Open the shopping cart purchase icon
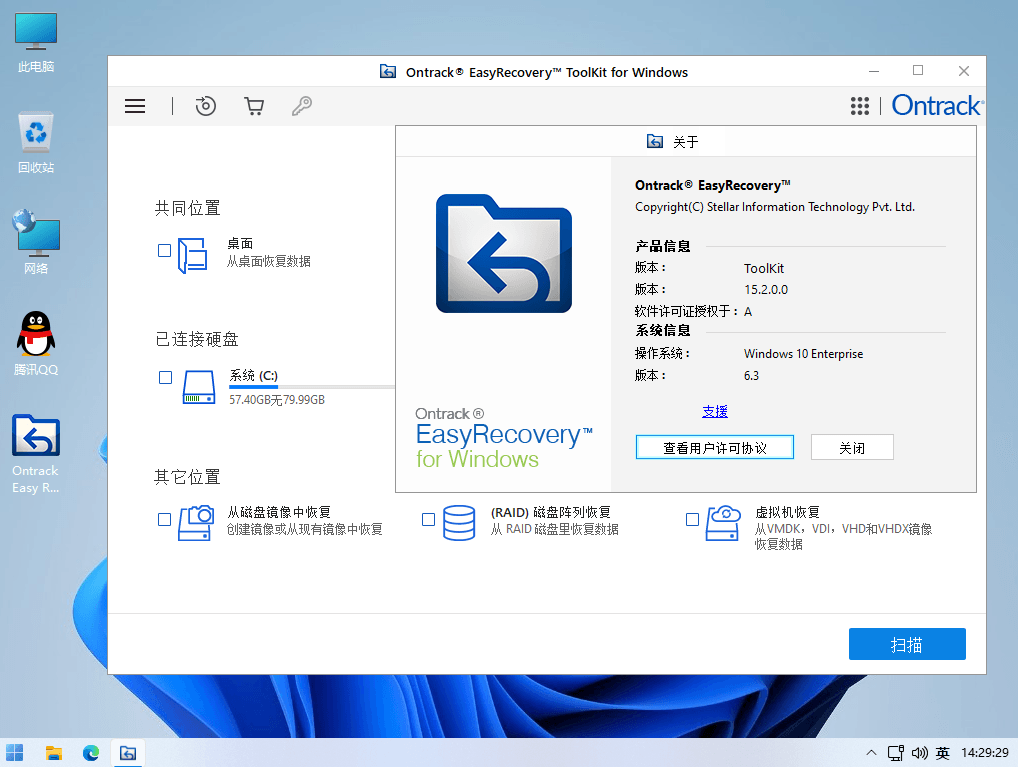1018x767 pixels. [x=254, y=106]
